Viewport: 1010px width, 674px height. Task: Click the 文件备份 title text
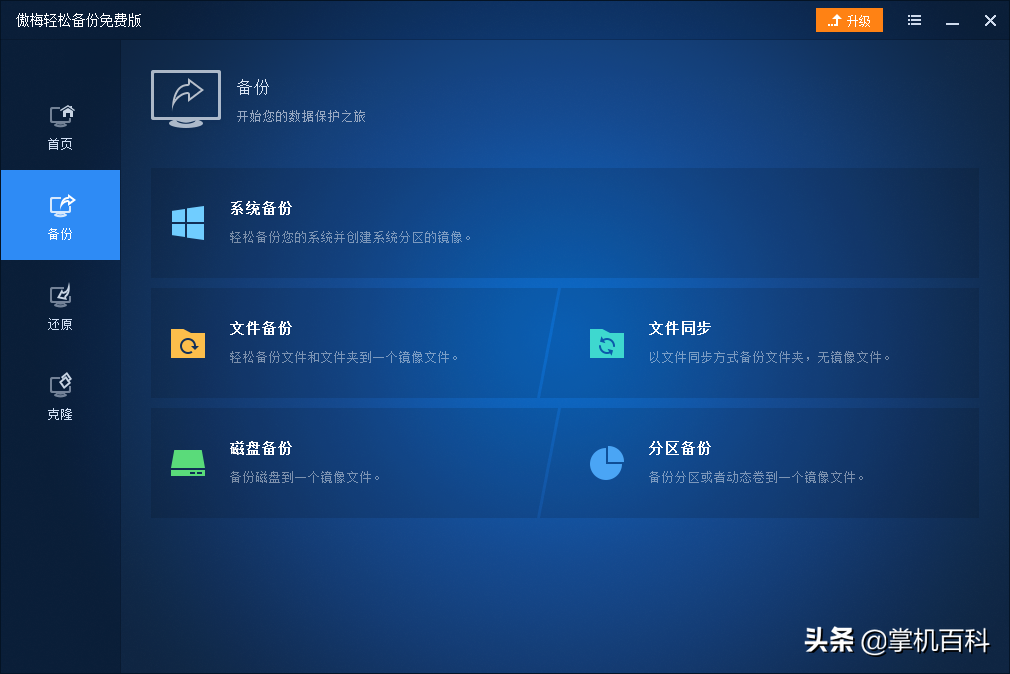pyautogui.click(x=261, y=328)
